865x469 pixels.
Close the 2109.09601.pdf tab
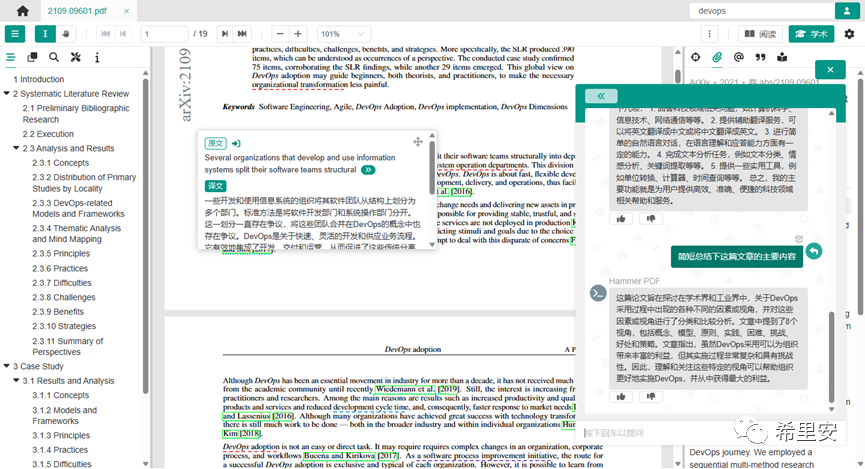(x=126, y=11)
